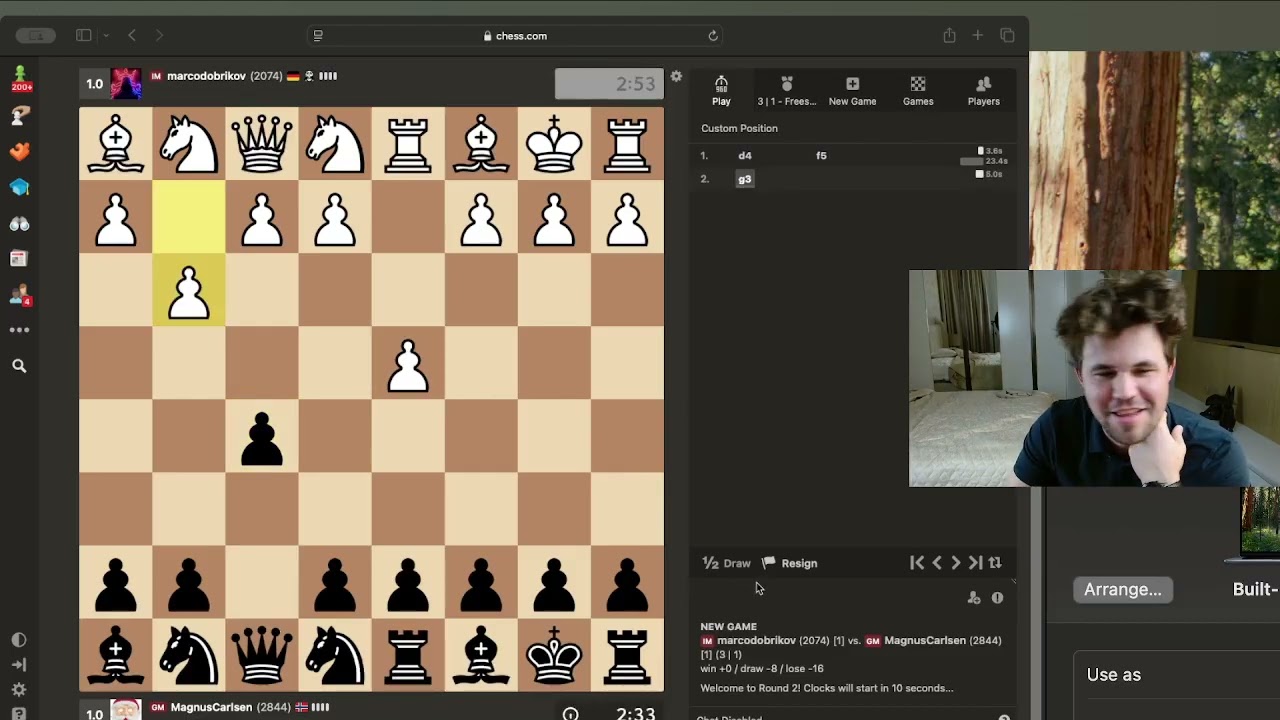
Task: Switch to 3 | 1 Freestyle tournament tab
Action: click(786, 91)
